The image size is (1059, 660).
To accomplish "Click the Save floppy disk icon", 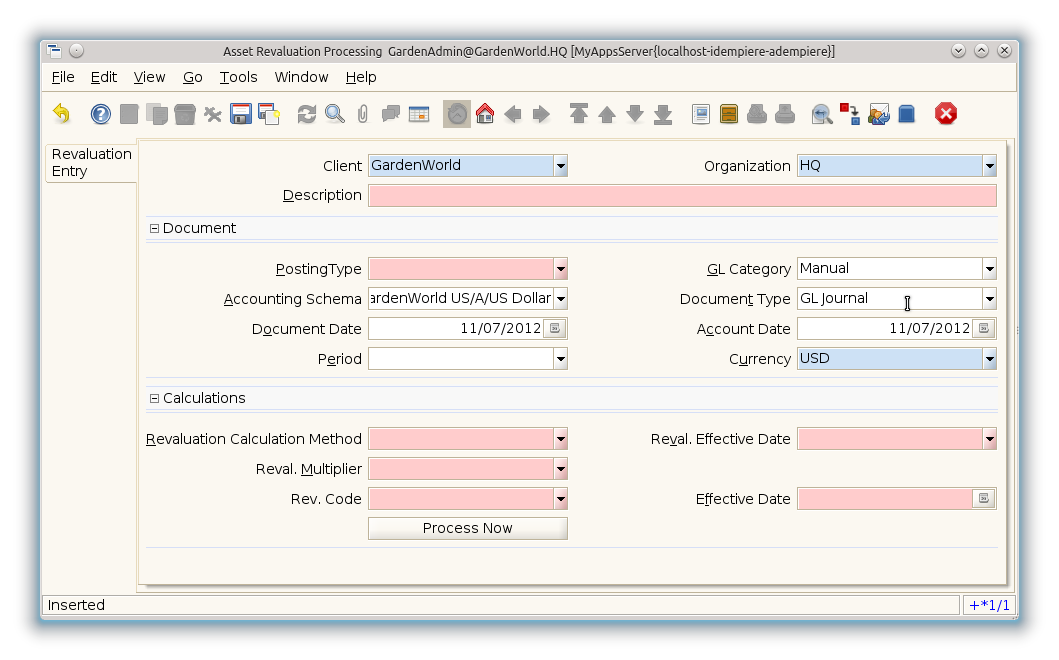I will tap(240, 114).
